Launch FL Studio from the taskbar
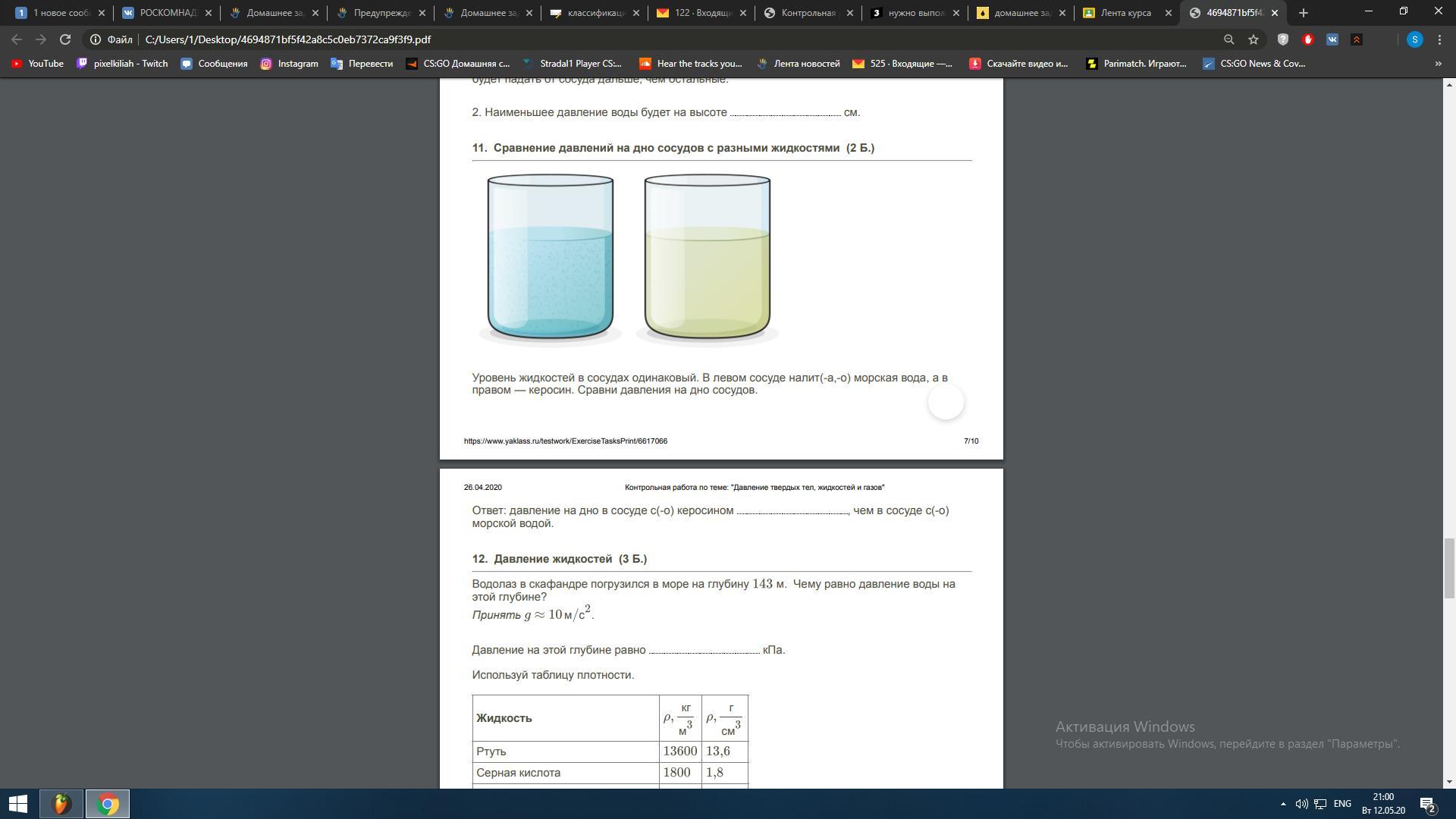Image resolution: width=1456 pixels, height=819 pixels. point(61,804)
